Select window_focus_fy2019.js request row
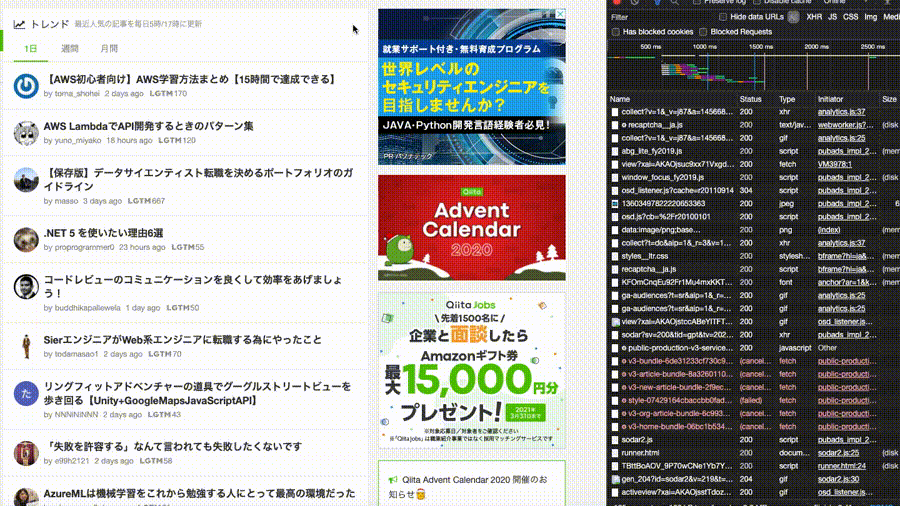 (754, 178)
